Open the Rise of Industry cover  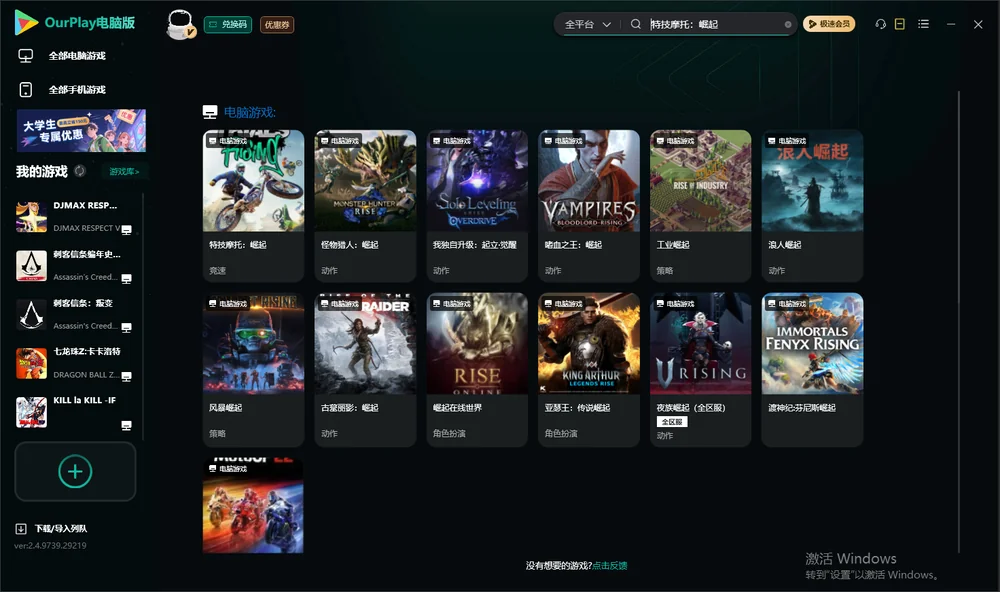pos(700,181)
